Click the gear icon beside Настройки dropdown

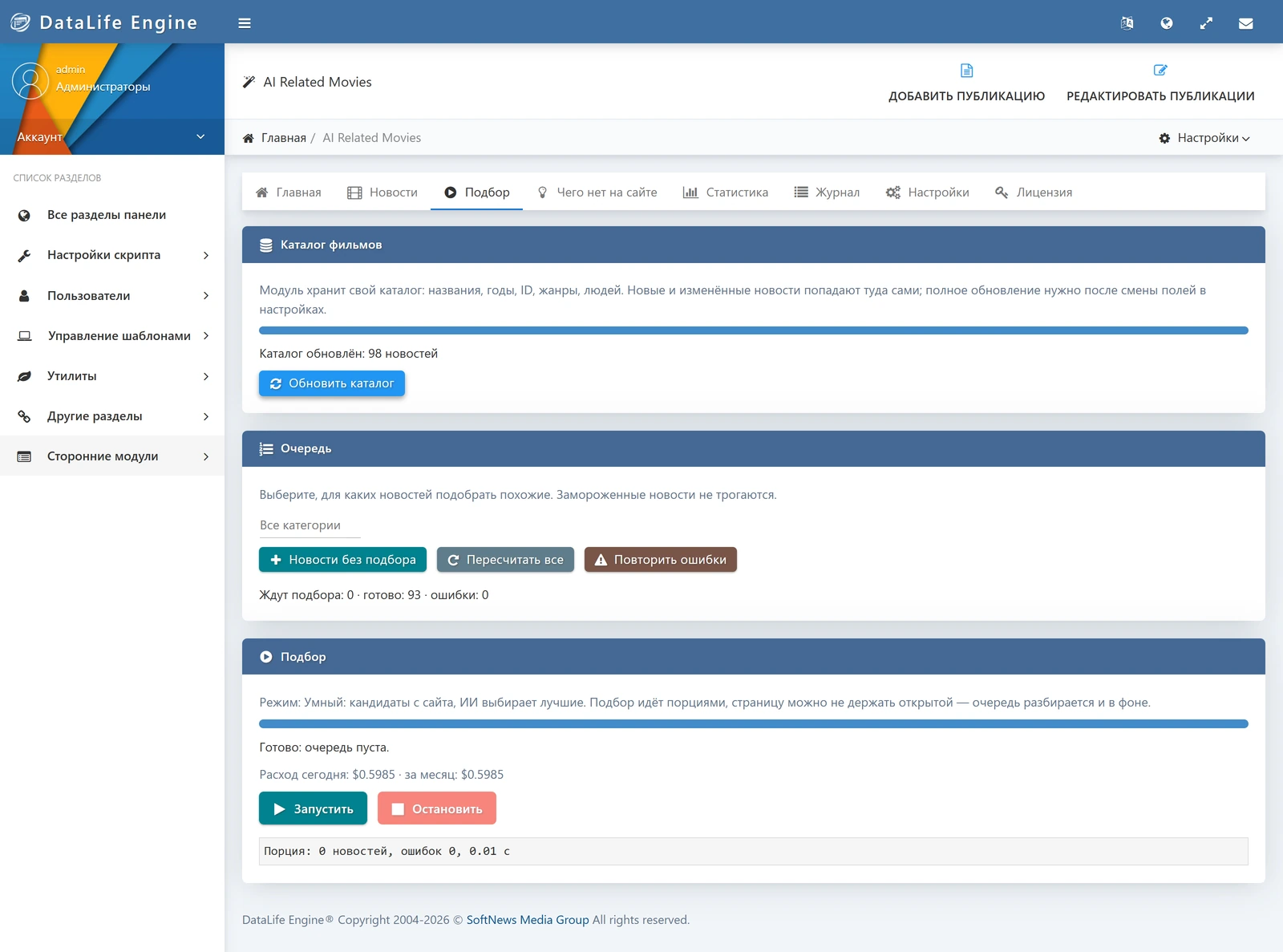pyautogui.click(x=1164, y=138)
